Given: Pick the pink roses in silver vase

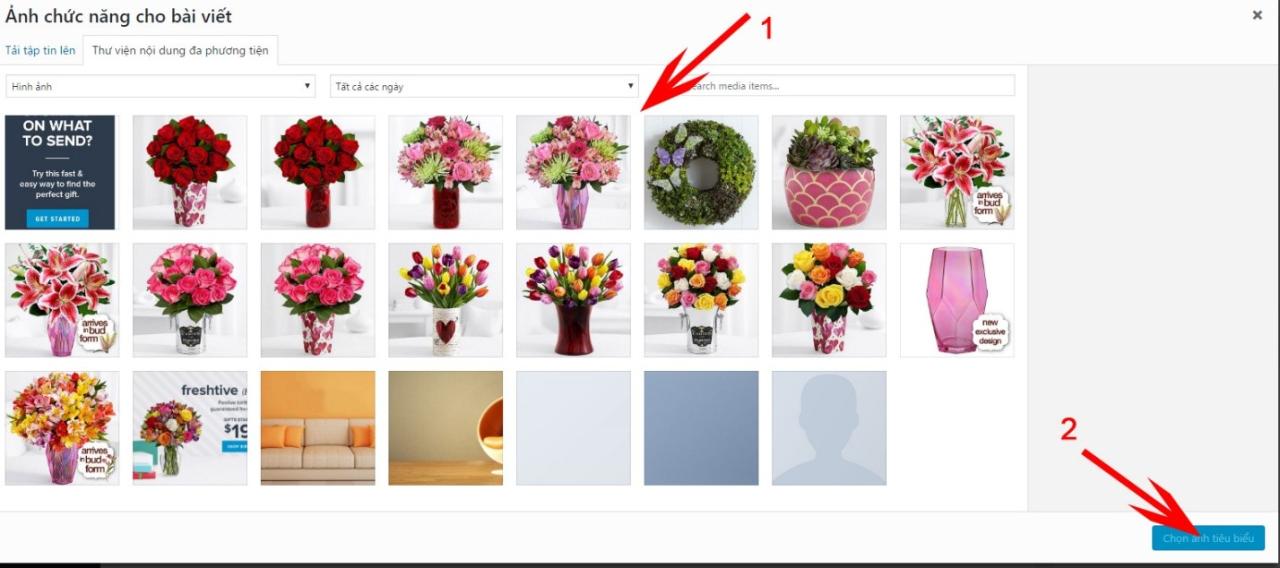Looking at the screenshot, I should (x=190, y=300).
